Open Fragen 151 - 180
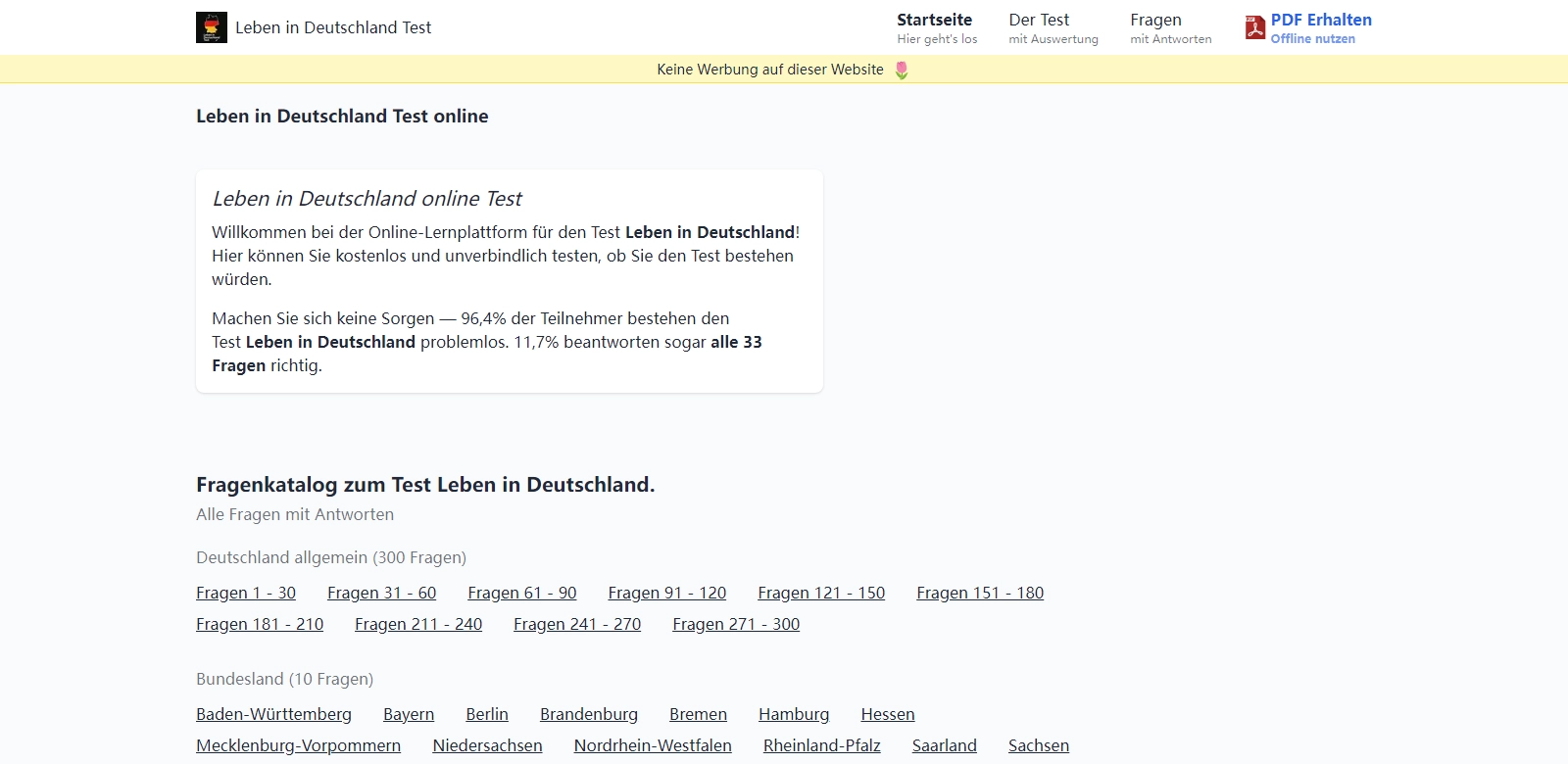The image size is (1568, 764). tap(980, 593)
